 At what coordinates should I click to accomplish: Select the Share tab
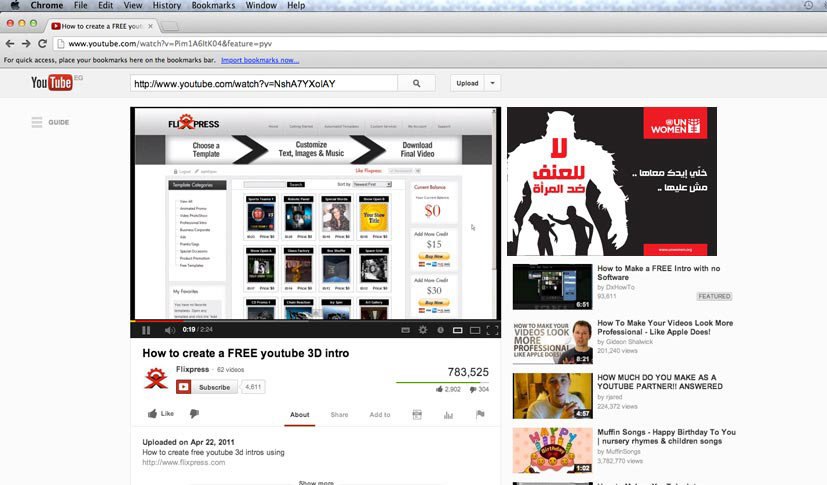pyautogui.click(x=339, y=415)
